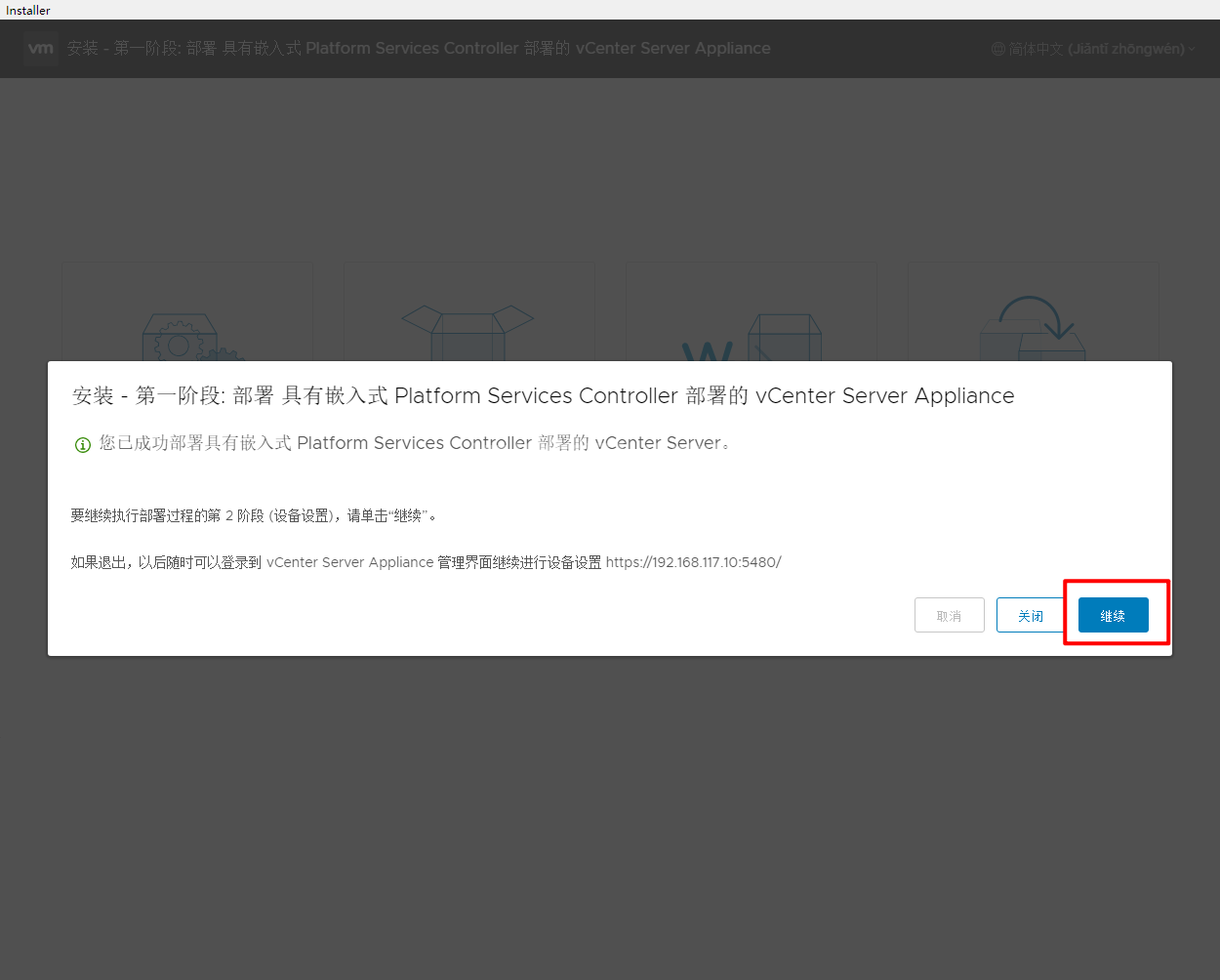Click the Installer window title text
Image resolution: width=1220 pixels, height=980 pixels.
point(28,10)
